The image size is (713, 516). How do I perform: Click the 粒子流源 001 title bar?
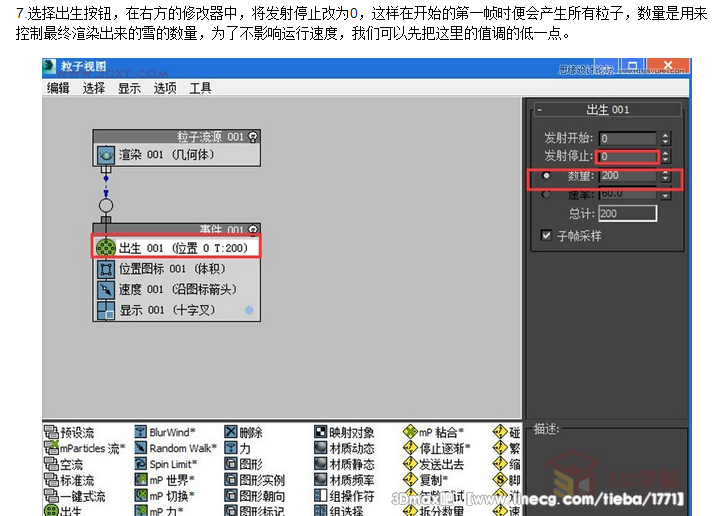point(176,137)
